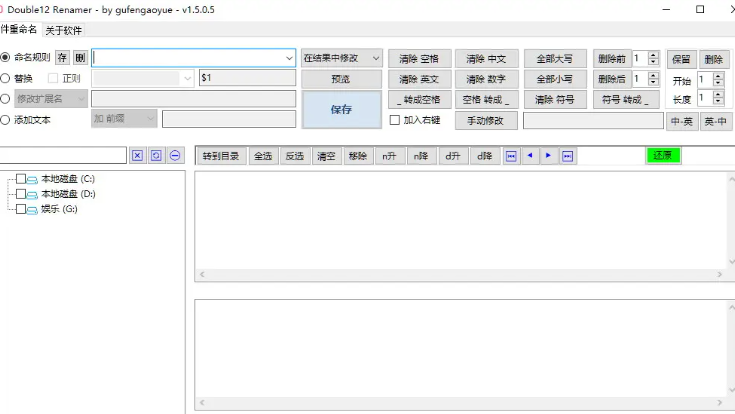Click the green 还原 restore button
This screenshot has width=735, height=414.
[662, 156]
